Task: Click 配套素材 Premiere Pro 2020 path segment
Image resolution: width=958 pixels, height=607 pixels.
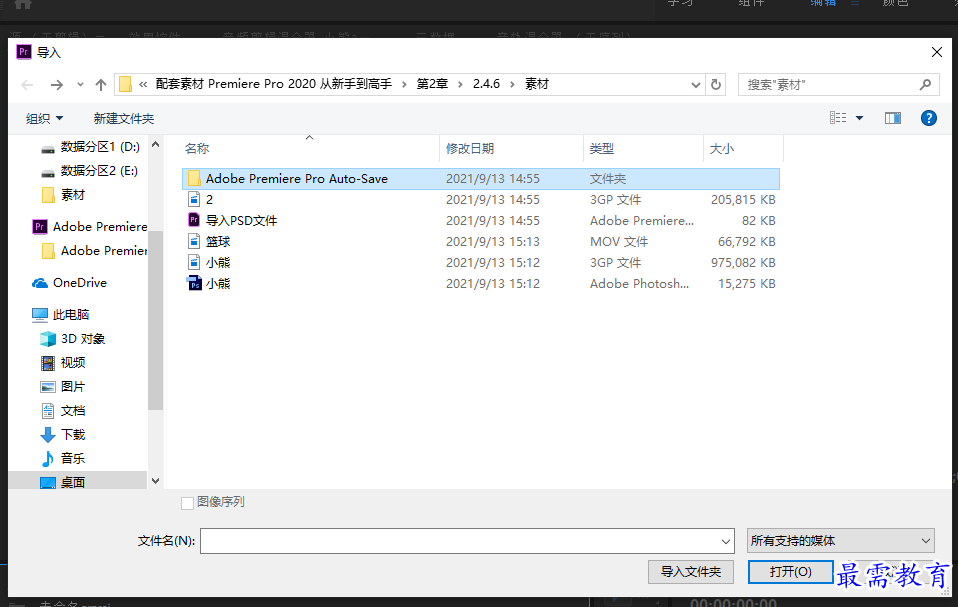Action: pyautogui.click(x=274, y=84)
